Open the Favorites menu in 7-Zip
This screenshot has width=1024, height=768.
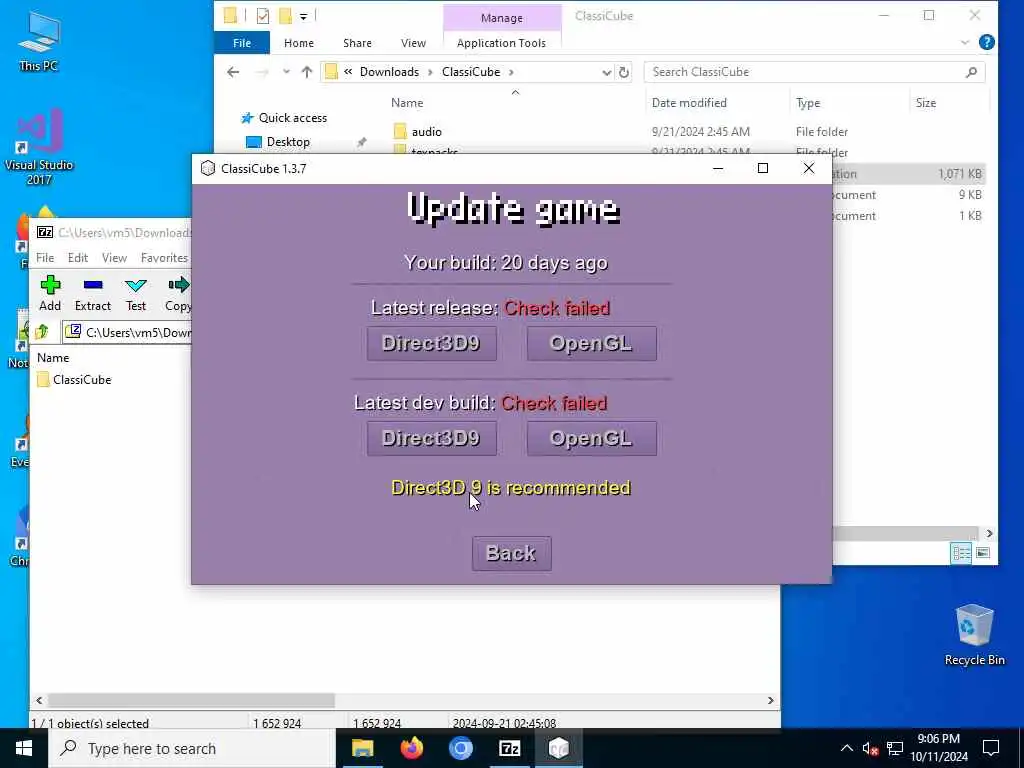click(165, 258)
